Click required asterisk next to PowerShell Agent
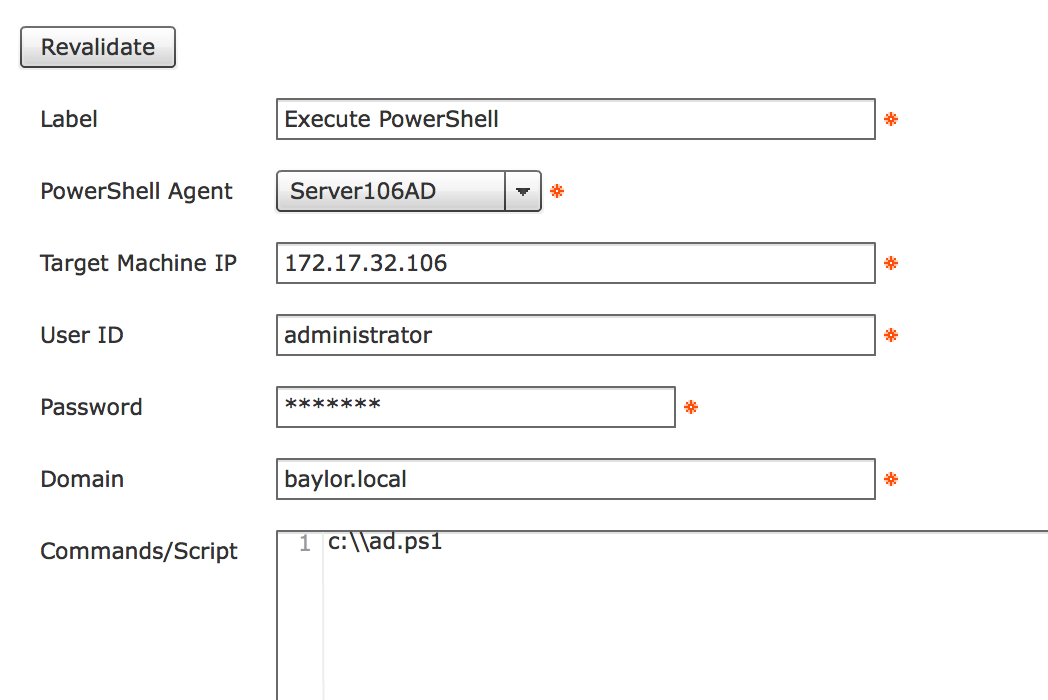This screenshot has width=1048, height=700. (557, 191)
